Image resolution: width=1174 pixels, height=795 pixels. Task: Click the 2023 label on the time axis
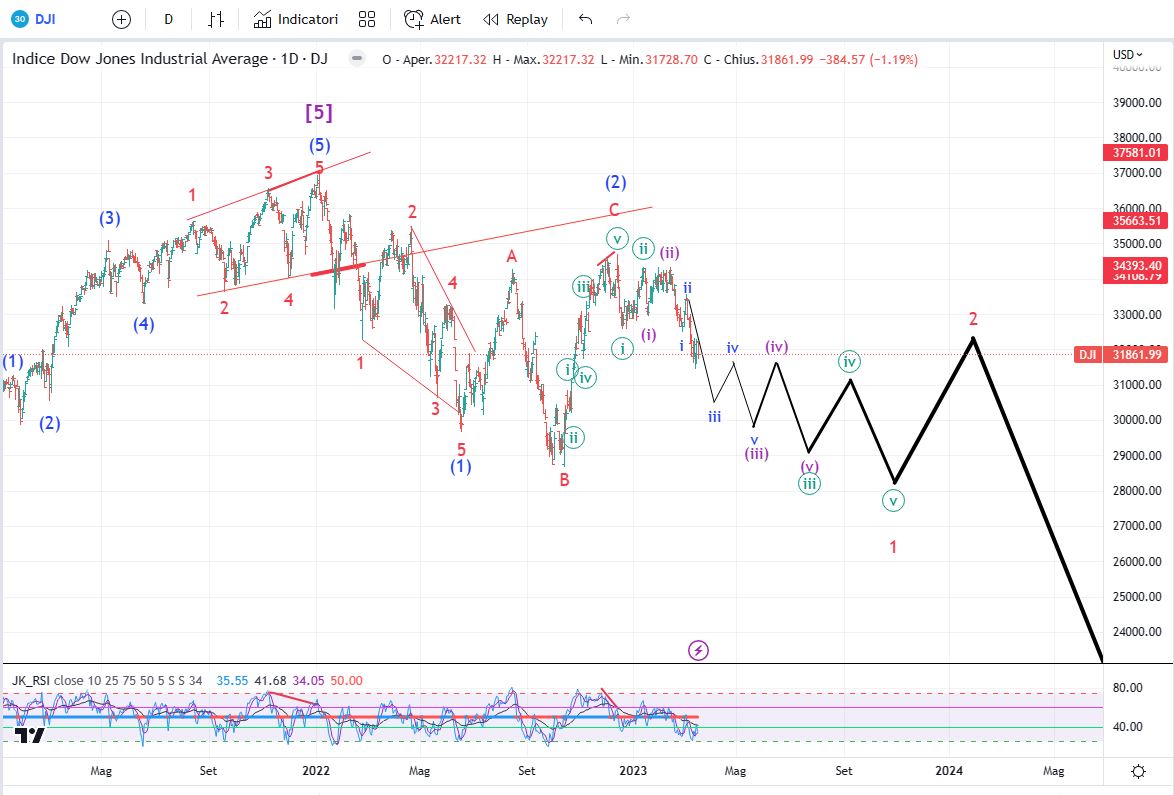coord(633,770)
